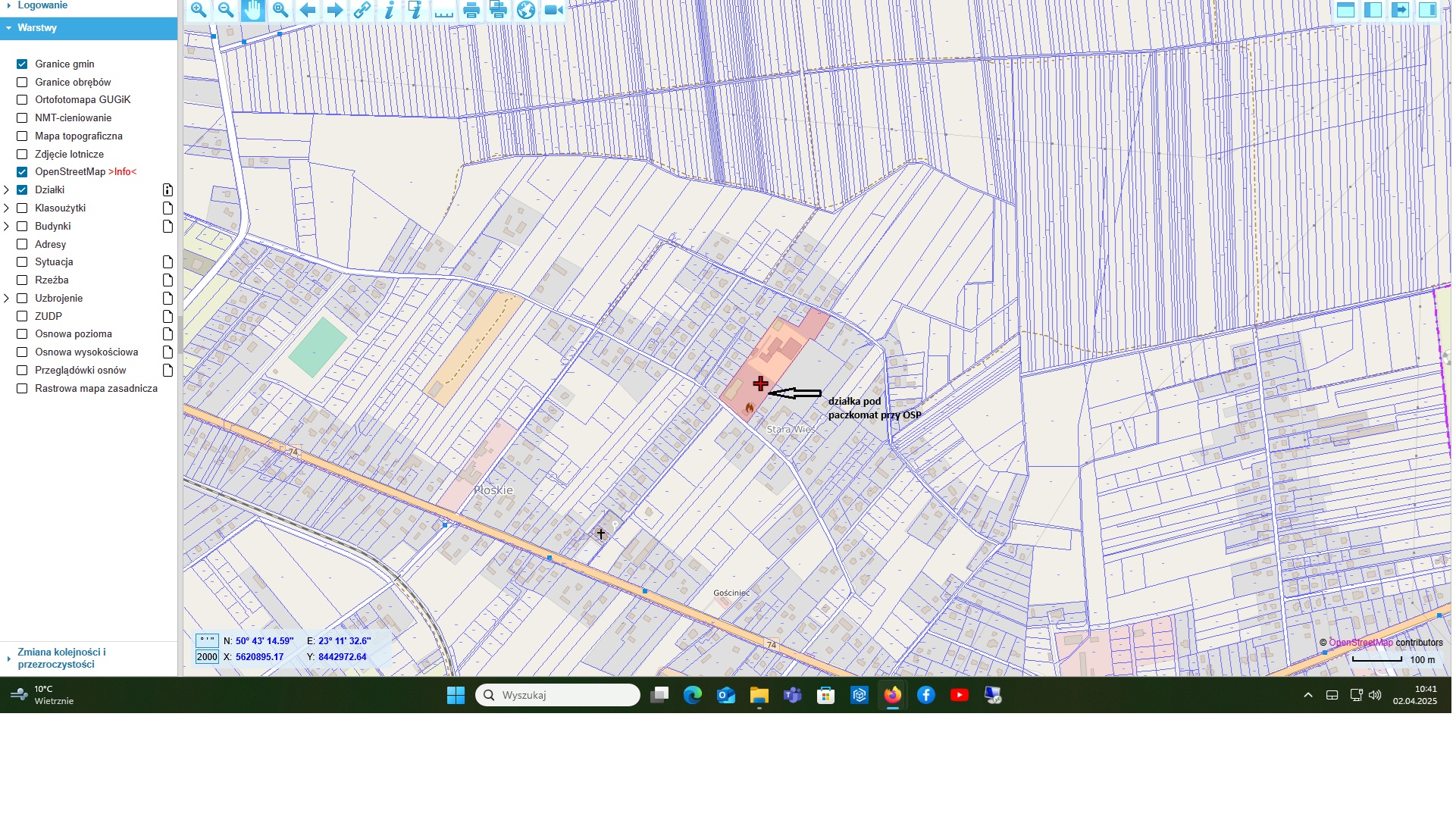Viewport: 1456px width, 820px height.
Task: Click the pan hand tool
Action: (253, 10)
